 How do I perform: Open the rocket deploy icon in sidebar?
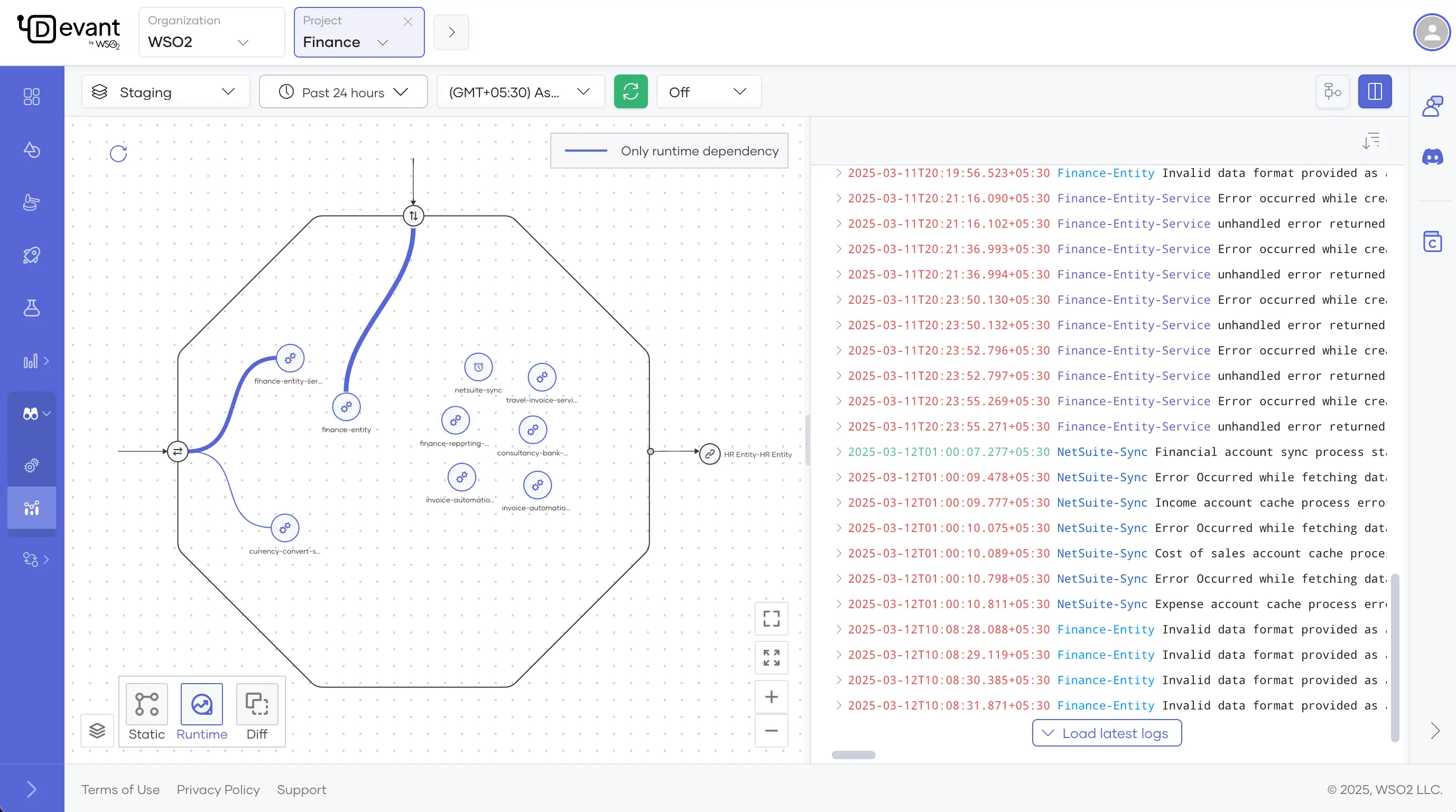coord(32,255)
